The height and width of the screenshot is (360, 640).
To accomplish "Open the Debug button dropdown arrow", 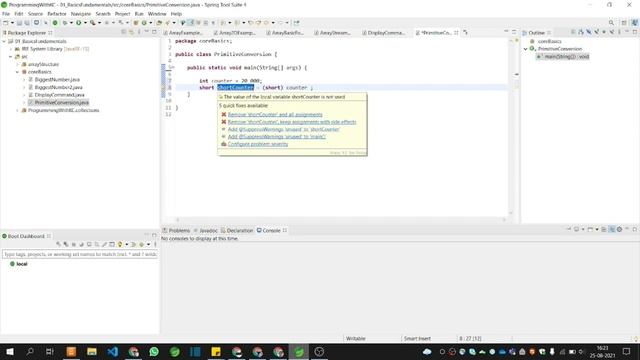I will tap(71, 23).
